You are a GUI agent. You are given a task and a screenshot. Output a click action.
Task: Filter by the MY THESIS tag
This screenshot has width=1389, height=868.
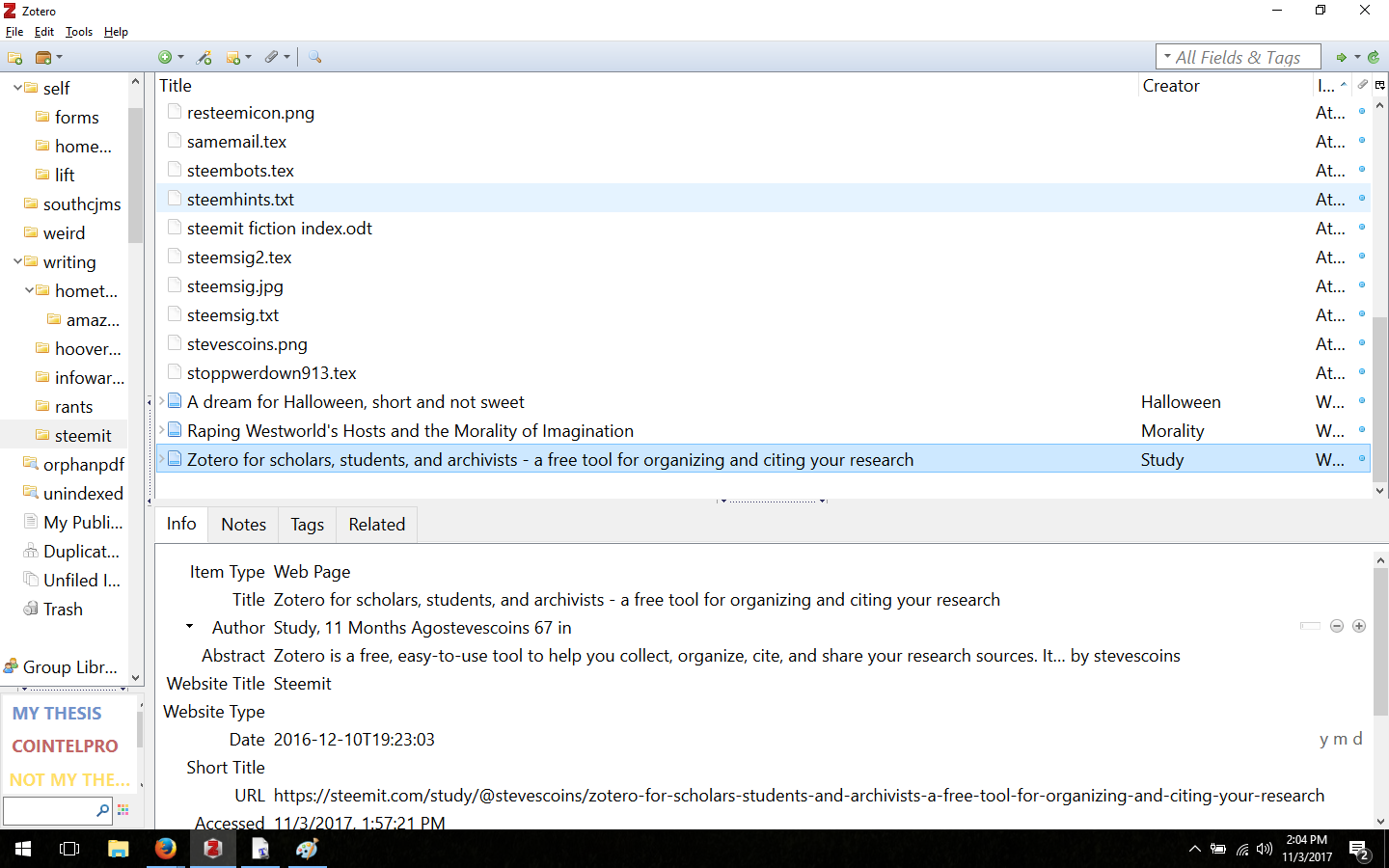[x=57, y=713]
